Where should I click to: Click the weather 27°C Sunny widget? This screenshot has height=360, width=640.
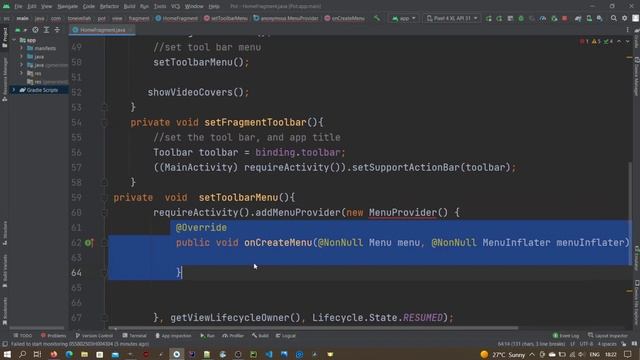pos(503,354)
